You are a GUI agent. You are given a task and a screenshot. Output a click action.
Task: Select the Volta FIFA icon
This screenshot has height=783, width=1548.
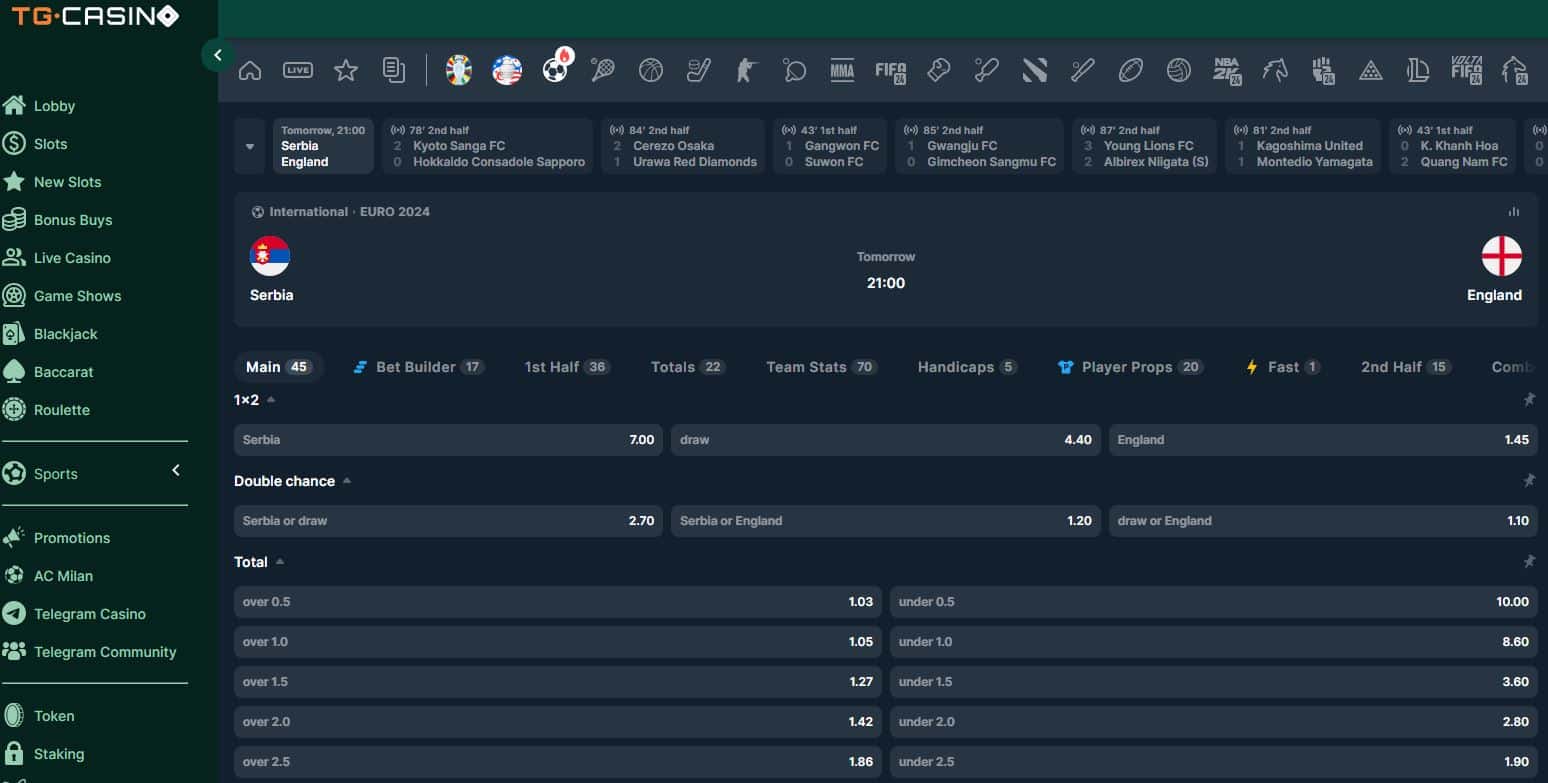(x=1467, y=70)
